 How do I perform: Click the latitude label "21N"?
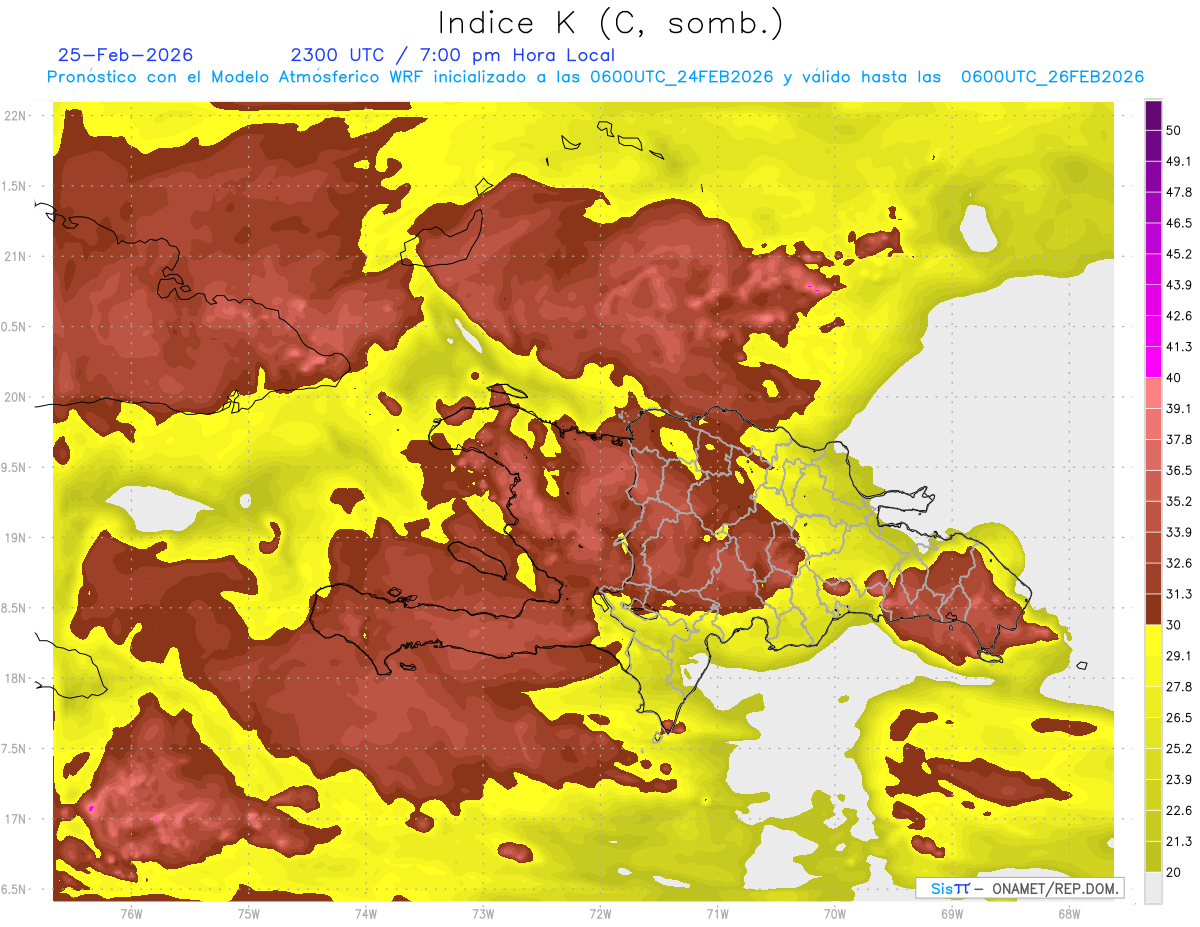14,256
